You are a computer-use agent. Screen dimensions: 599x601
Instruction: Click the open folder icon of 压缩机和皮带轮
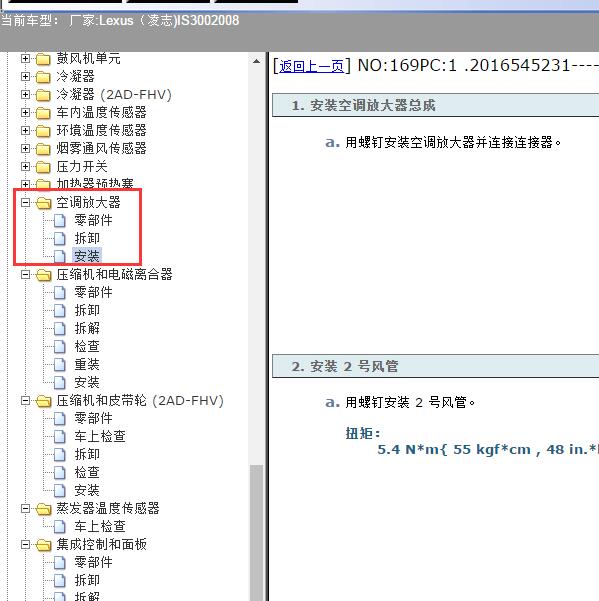(44, 401)
